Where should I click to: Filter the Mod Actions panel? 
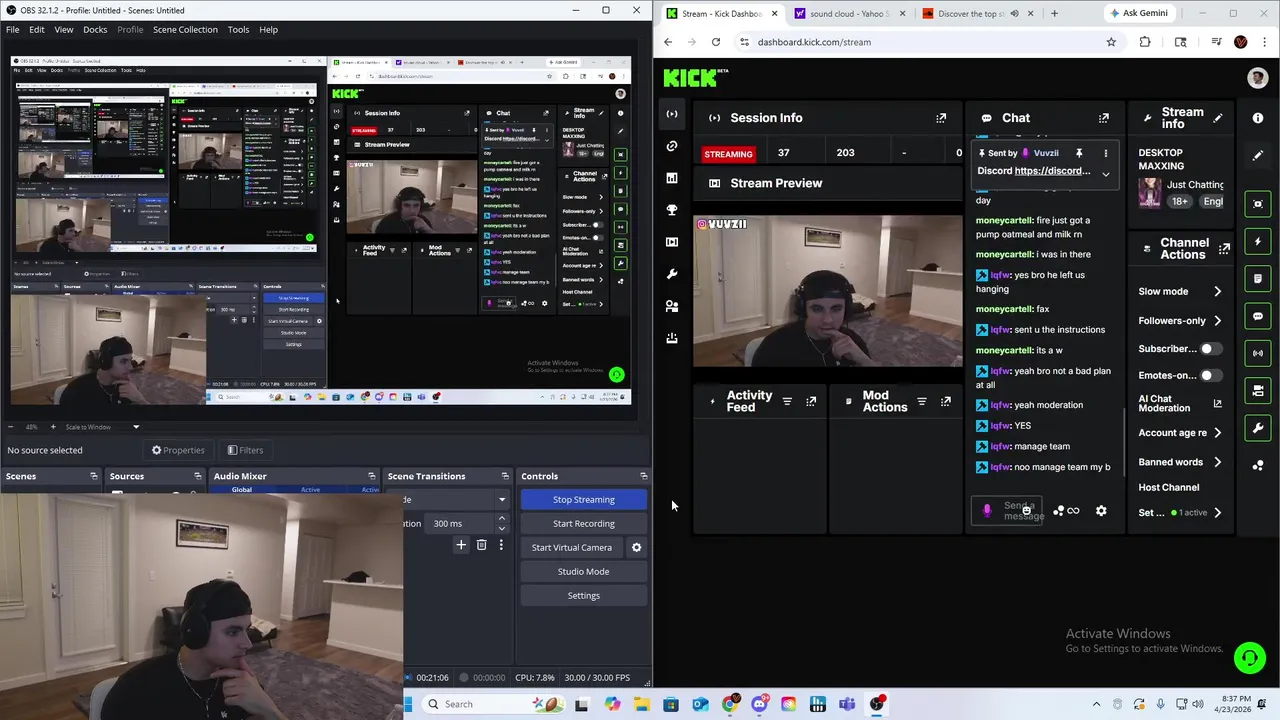(x=922, y=402)
